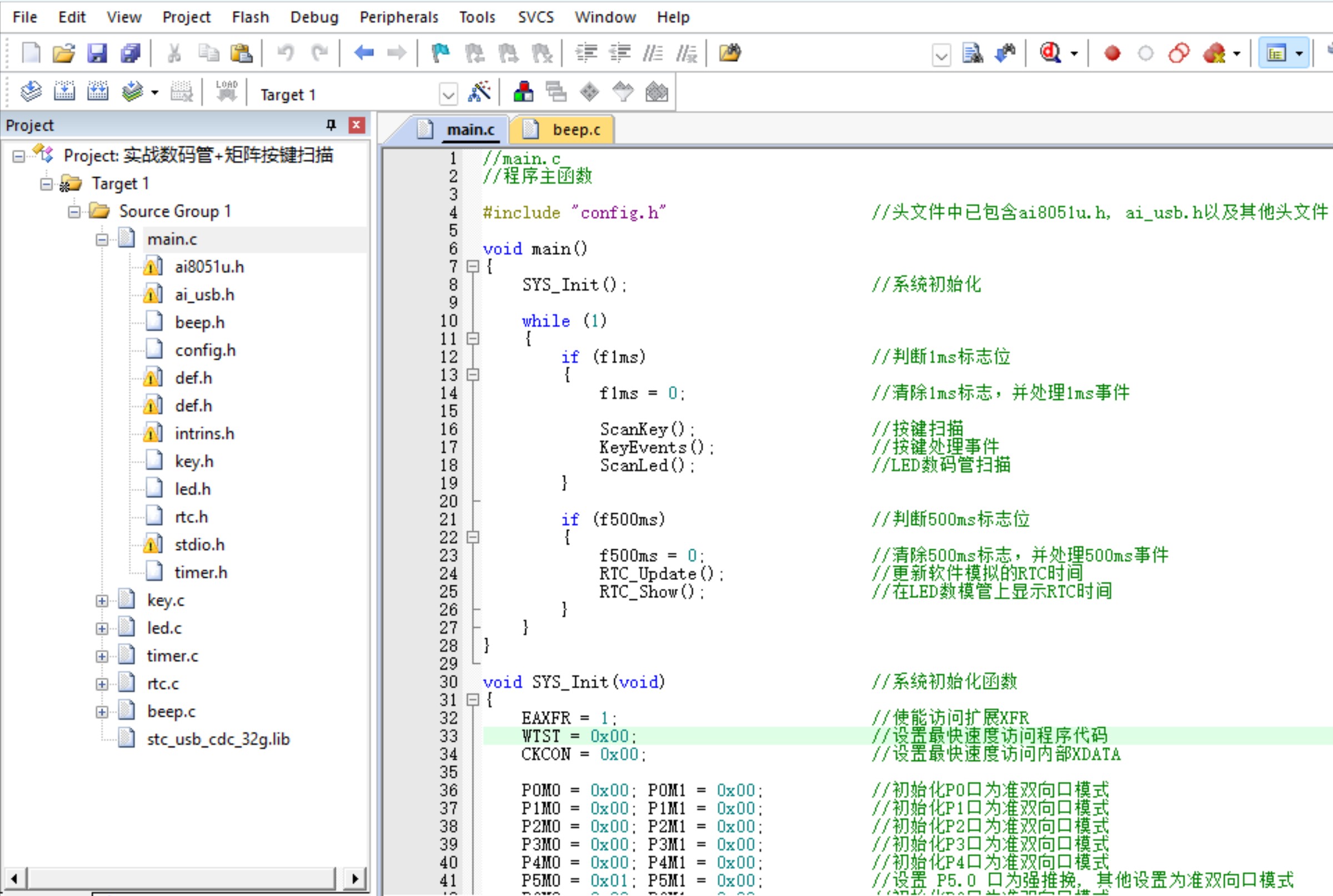Open the Project menu

(186, 17)
